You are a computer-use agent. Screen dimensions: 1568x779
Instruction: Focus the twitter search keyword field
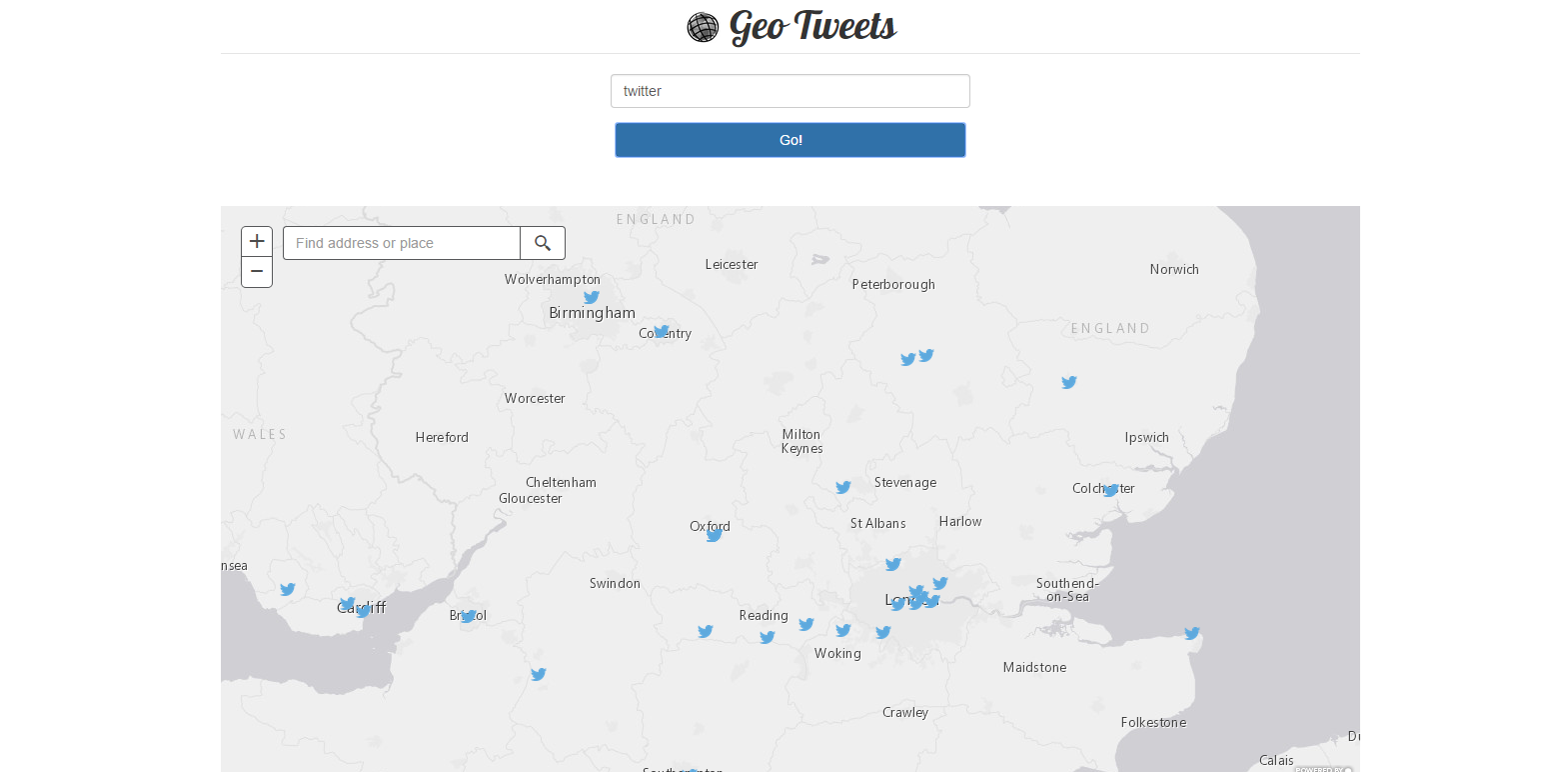coord(789,91)
